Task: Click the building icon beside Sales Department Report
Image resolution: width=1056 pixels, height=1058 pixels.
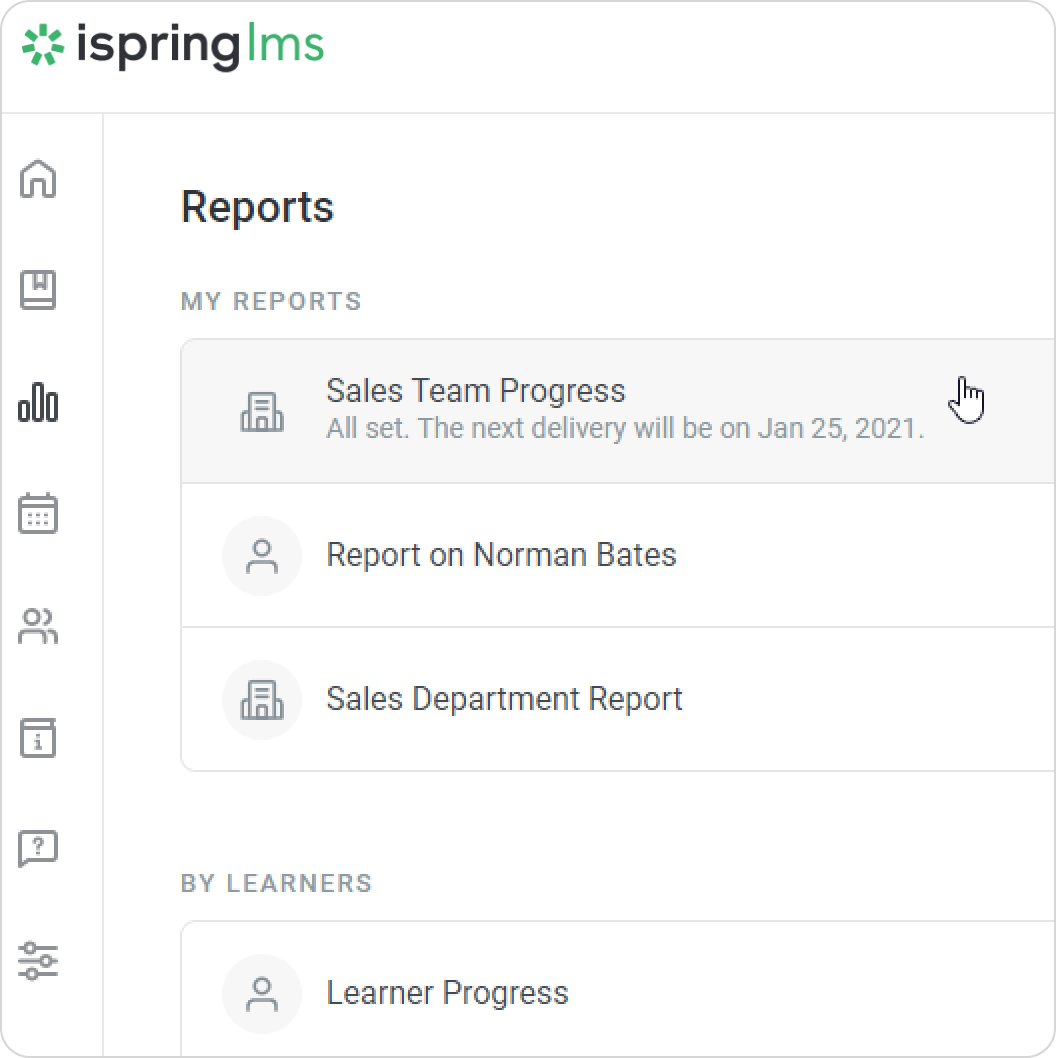Action: coord(262,699)
